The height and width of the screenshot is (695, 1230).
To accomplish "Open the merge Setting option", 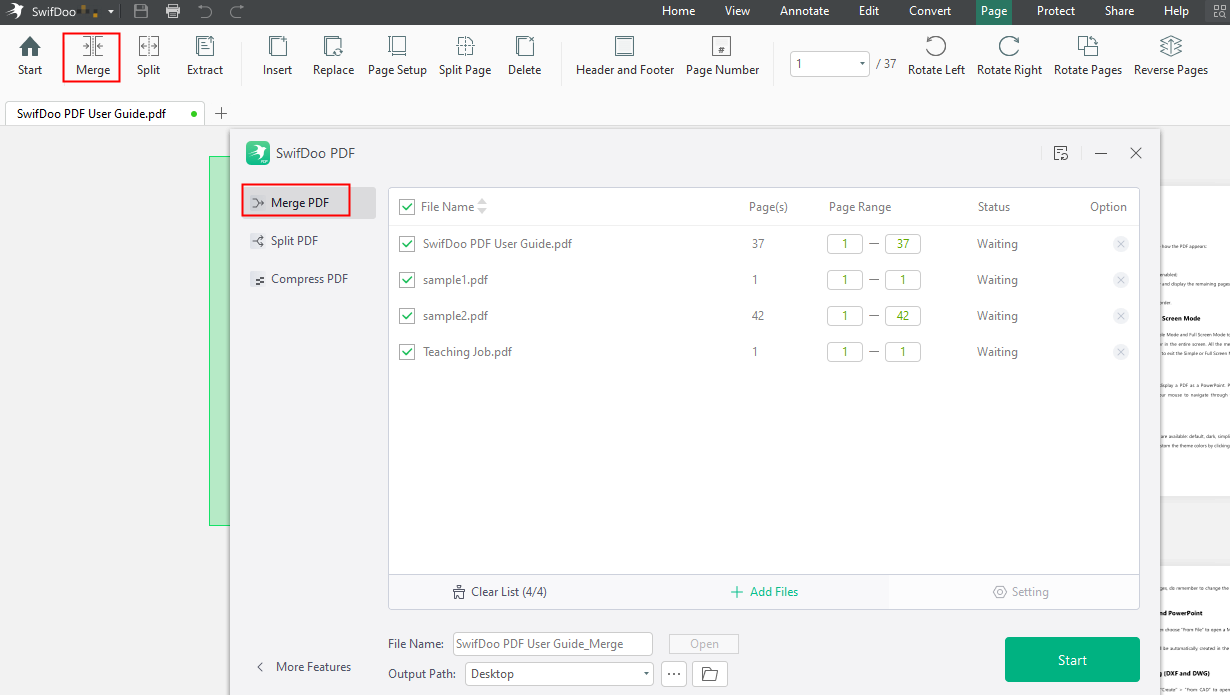I will click(1020, 592).
